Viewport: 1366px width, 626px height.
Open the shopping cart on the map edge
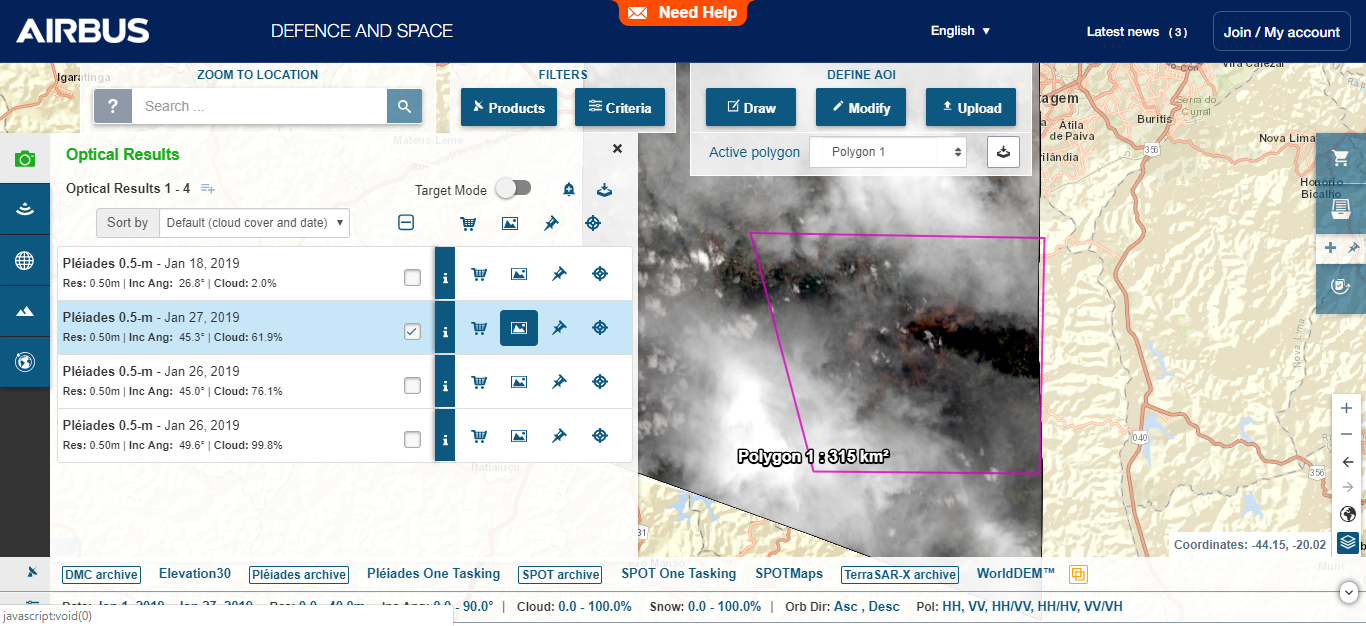[1341, 158]
